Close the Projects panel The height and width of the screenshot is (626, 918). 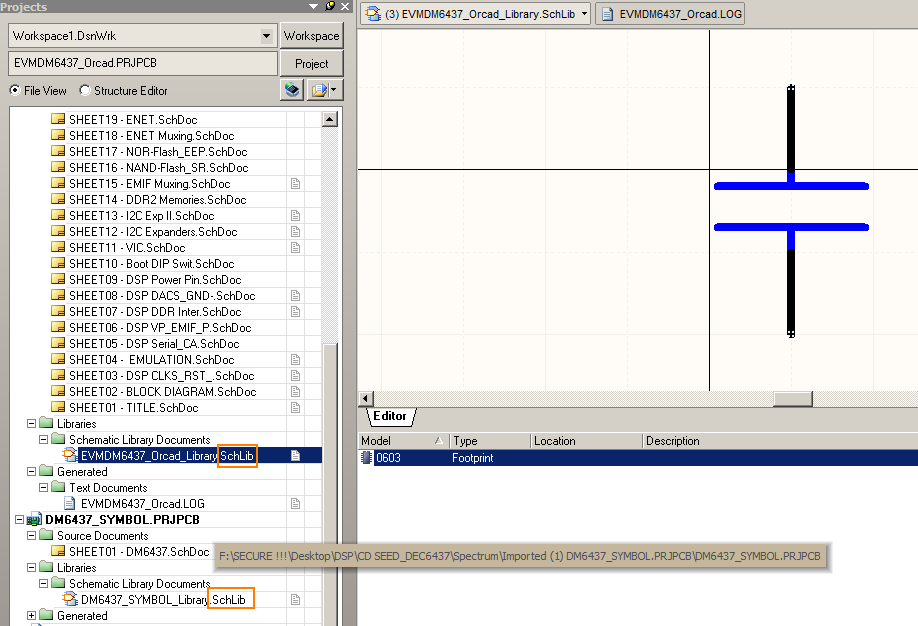point(345,6)
